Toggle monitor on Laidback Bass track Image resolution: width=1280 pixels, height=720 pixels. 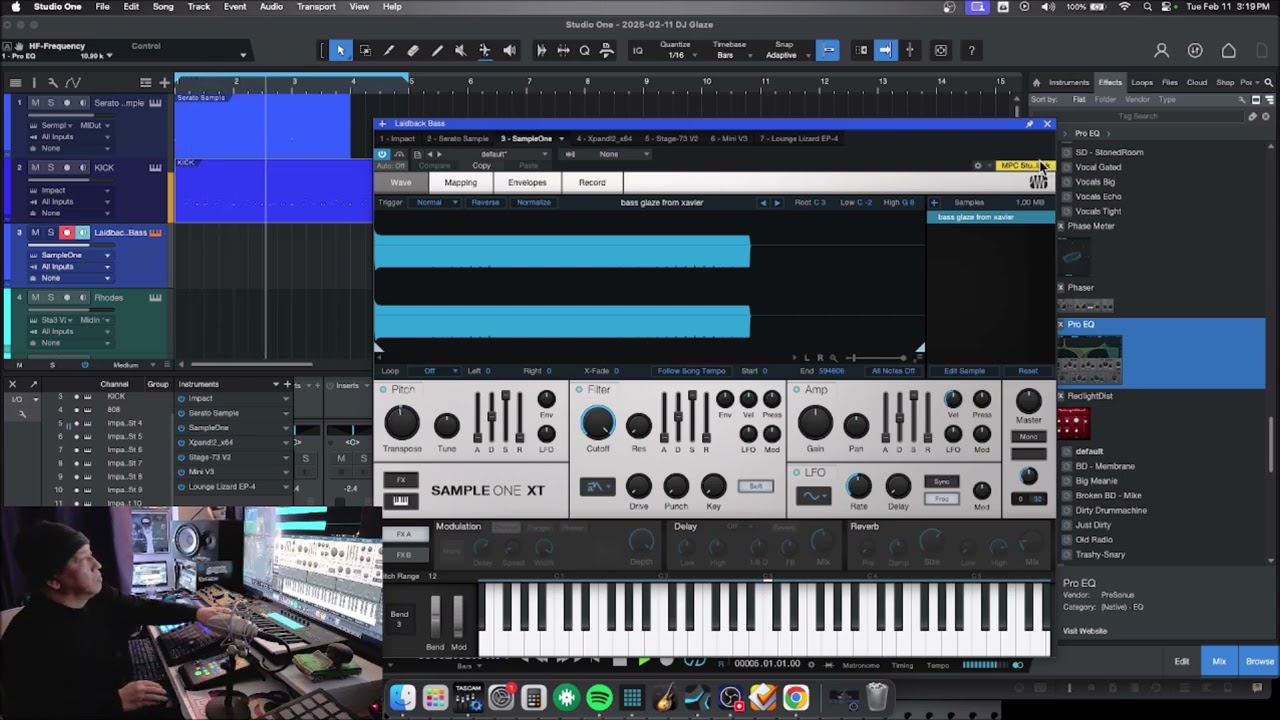point(82,232)
